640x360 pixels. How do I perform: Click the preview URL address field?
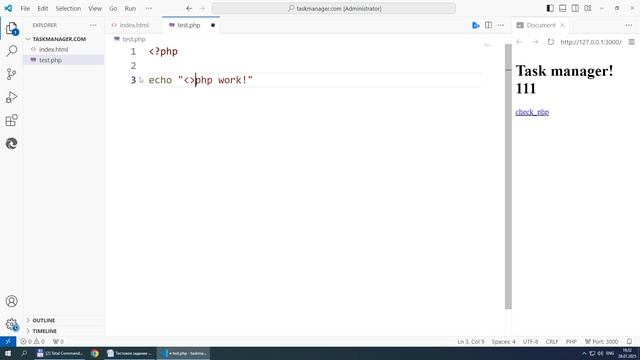[591, 42]
